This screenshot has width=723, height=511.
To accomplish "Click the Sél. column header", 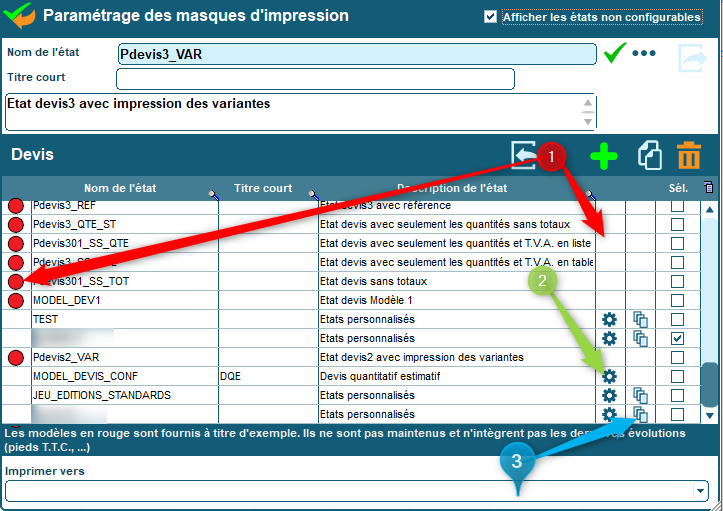I will tap(678, 188).
